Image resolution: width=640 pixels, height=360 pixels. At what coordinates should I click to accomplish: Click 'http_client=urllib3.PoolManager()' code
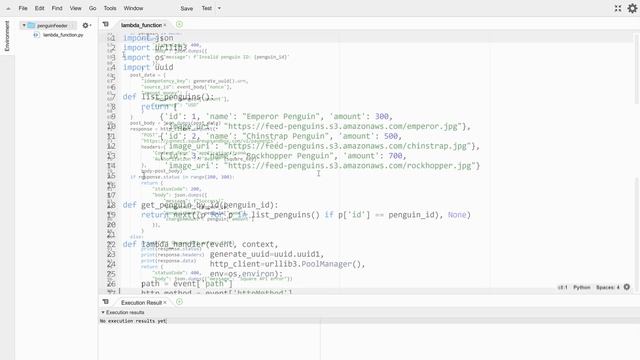[x=287, y=264]
